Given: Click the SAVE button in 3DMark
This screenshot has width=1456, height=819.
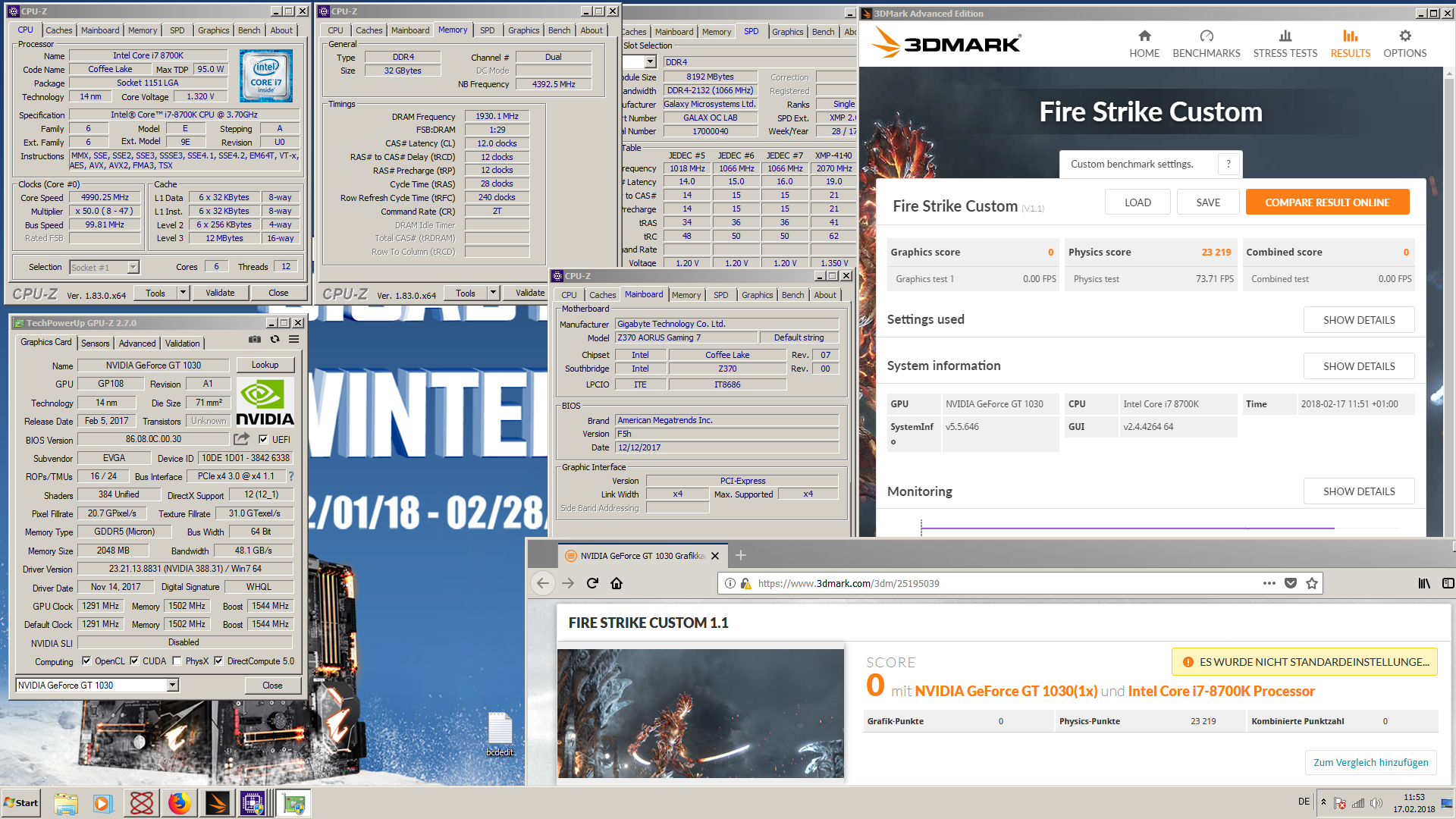Looking at the screenshot, I should (1208, 202).
